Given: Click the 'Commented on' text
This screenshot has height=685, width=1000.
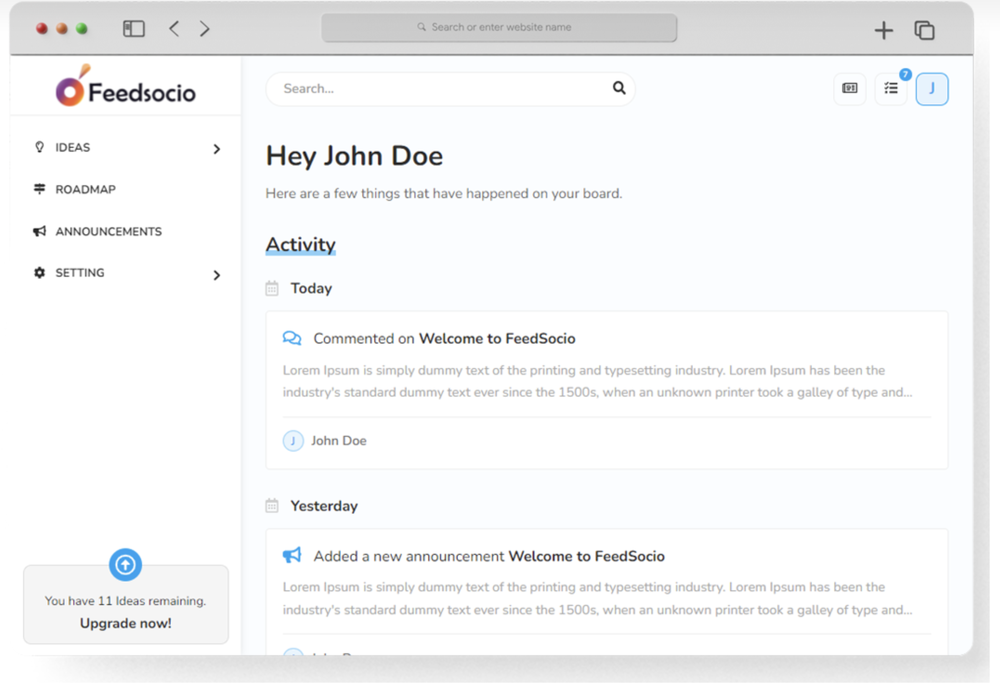Looking at the screenshot, I should (x=364, y=339).
